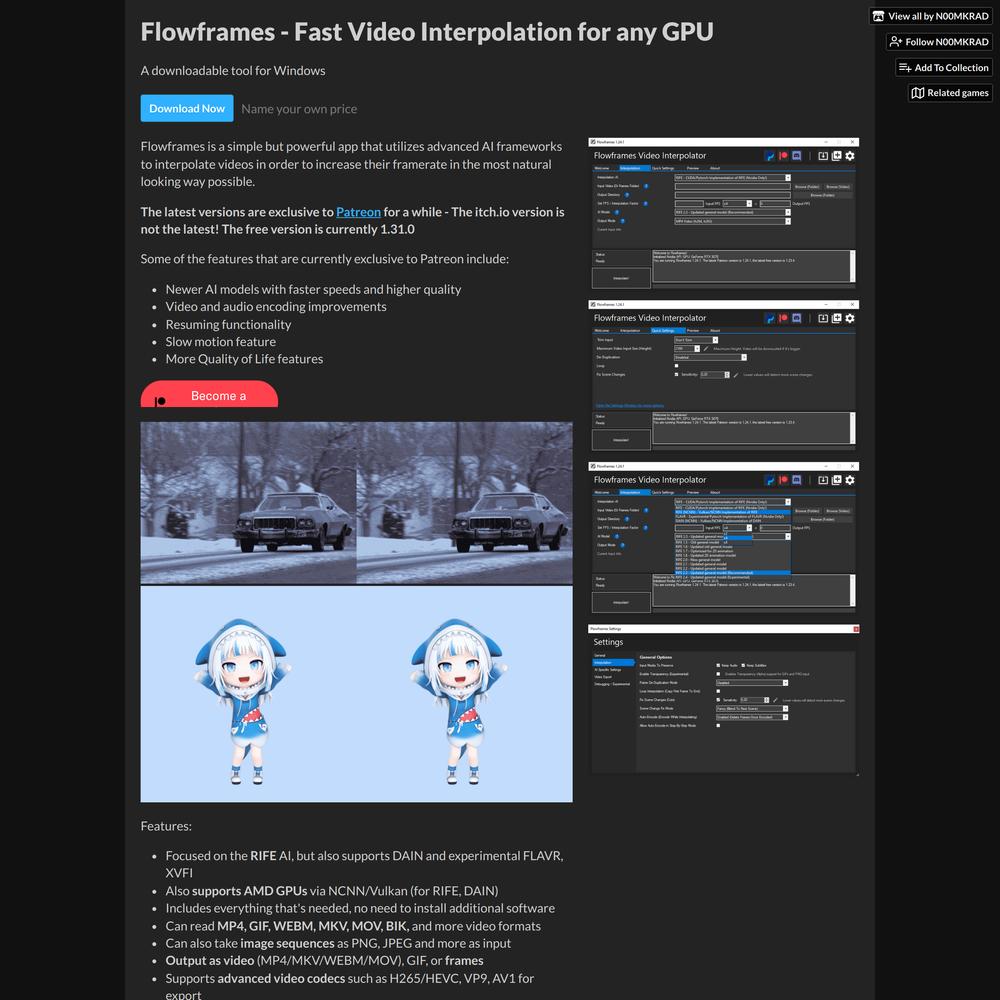
Task: Click 'Focused on the RIFE AI' bullet
Action: pos(364,864)
